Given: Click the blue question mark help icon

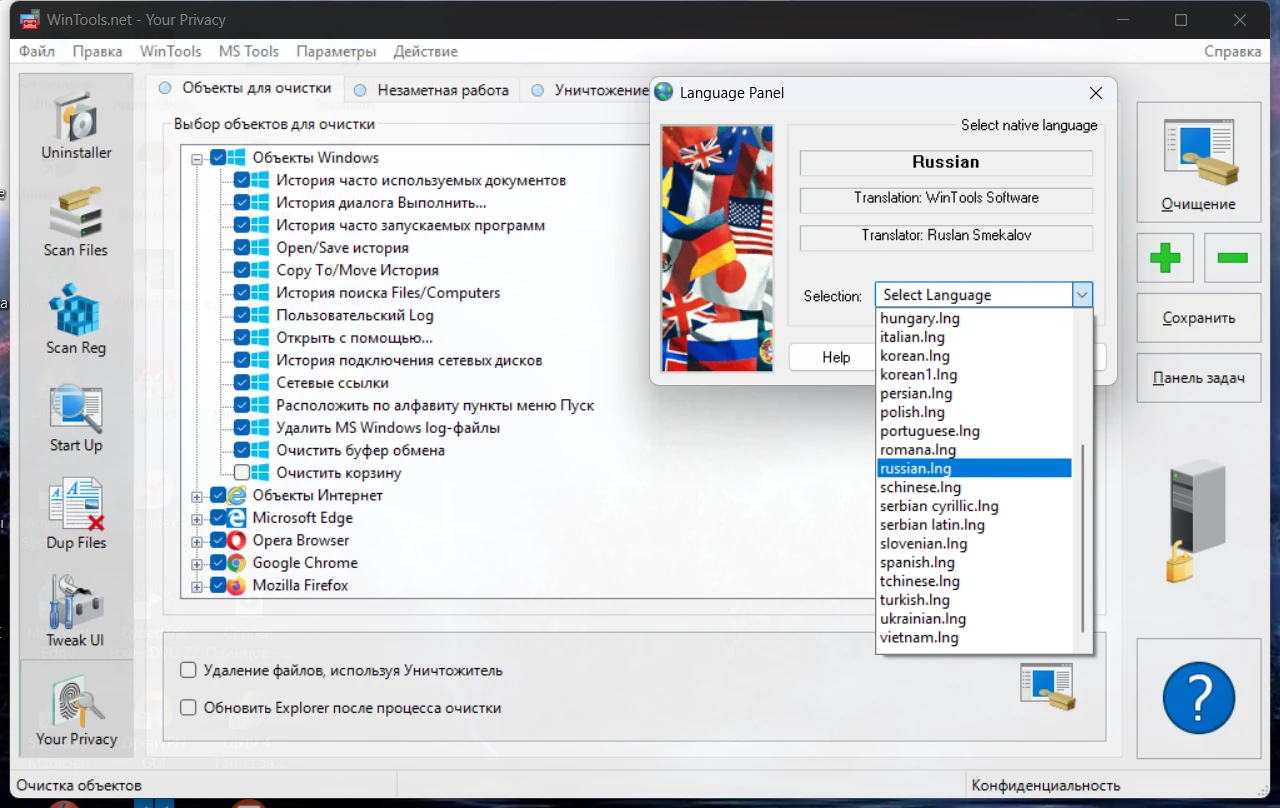Looking at the screenshot, I should pyautogui.click(x=1199, y=697).
